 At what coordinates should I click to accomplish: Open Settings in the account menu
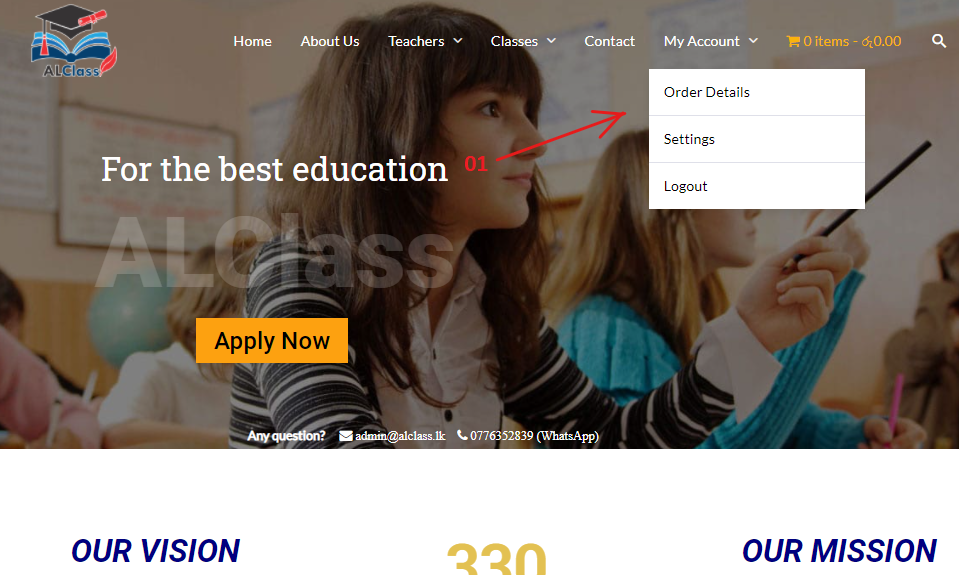(757, 139)
